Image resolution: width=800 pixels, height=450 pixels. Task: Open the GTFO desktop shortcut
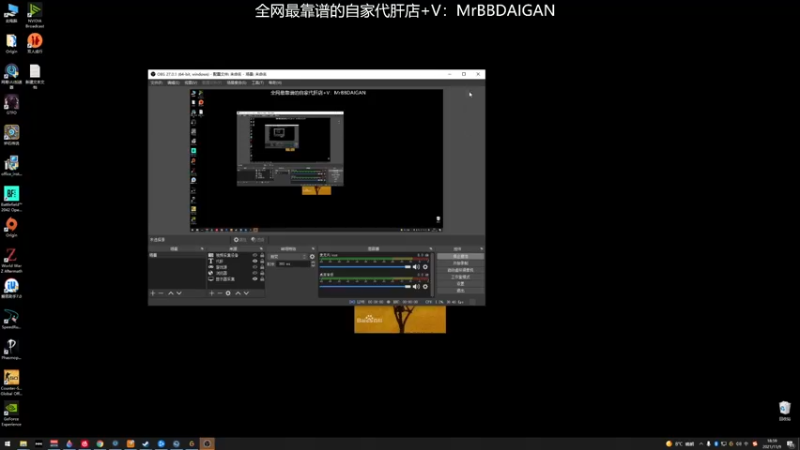11,105
